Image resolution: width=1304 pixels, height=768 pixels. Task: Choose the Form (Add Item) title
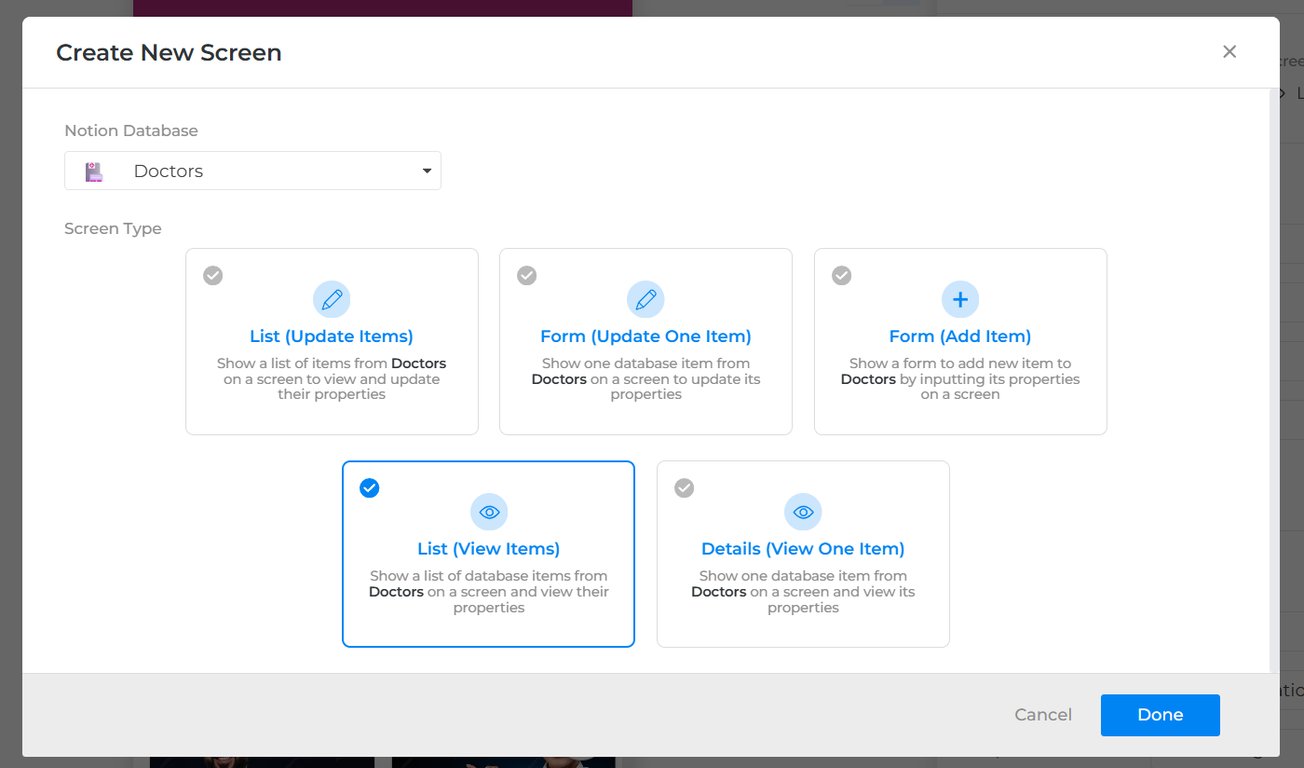tap(960, 336)
